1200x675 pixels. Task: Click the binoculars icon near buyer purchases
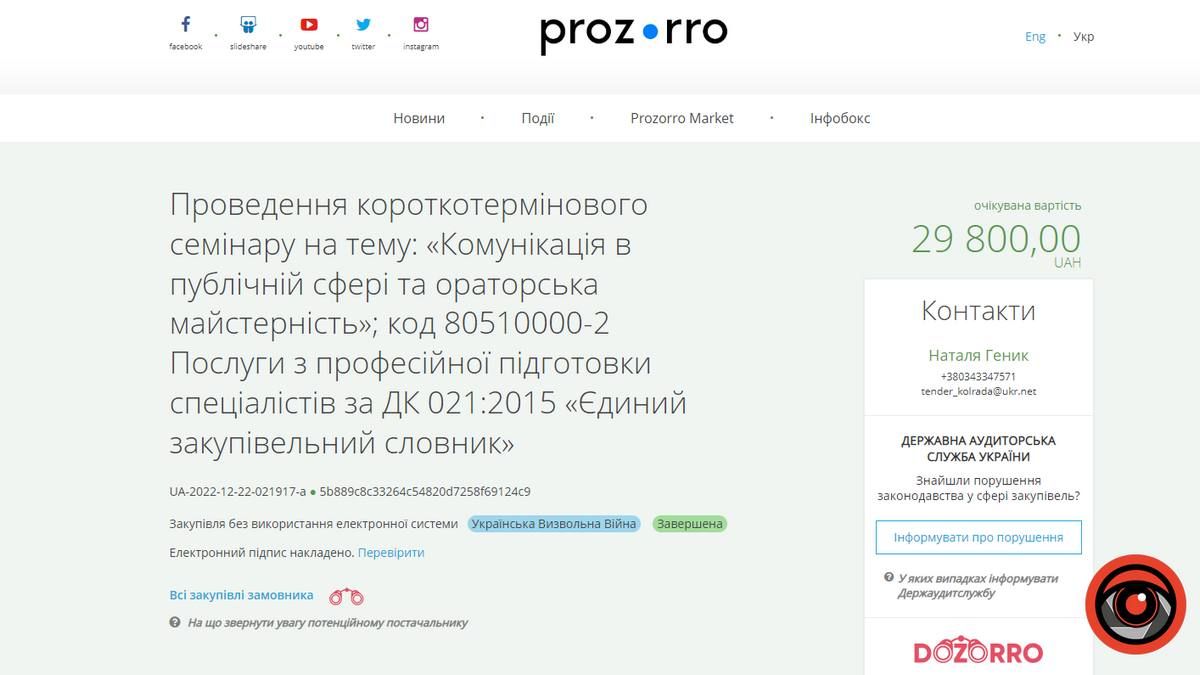point(345,595)
